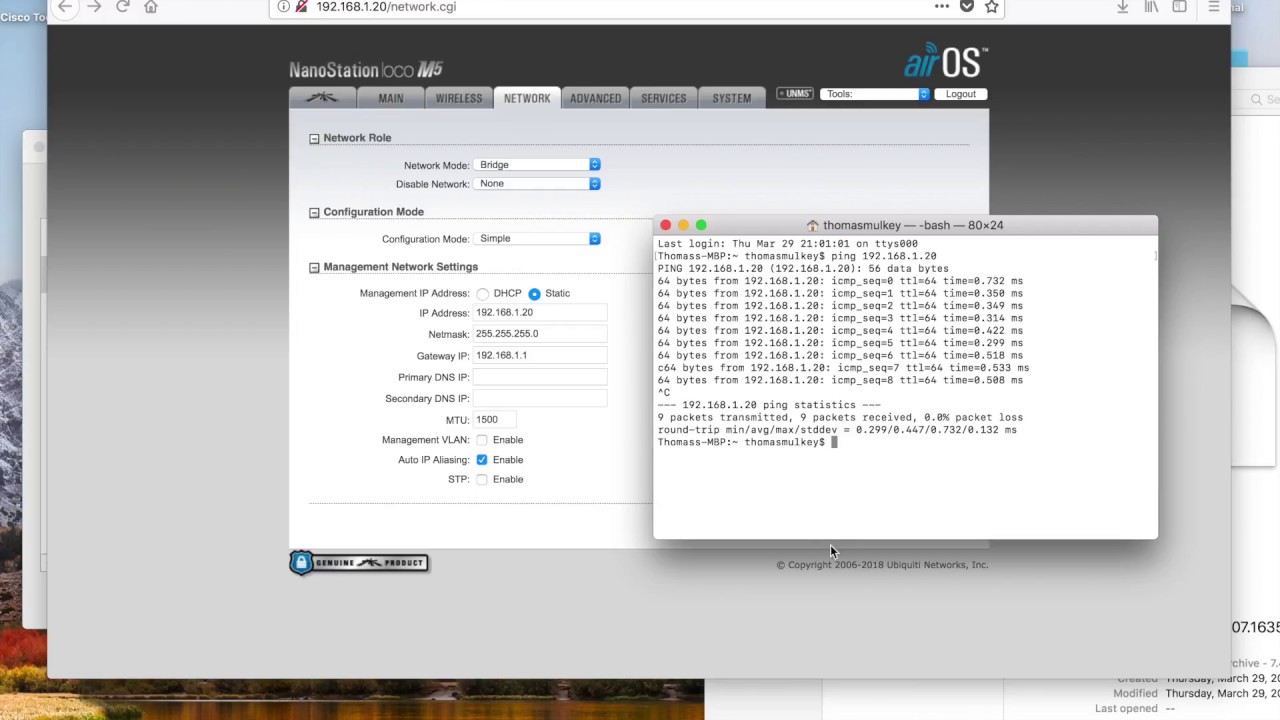The width and height of the screenshot is (1280, 720).
Task: Collapse the Network Role section
Action: click(314, 138)
